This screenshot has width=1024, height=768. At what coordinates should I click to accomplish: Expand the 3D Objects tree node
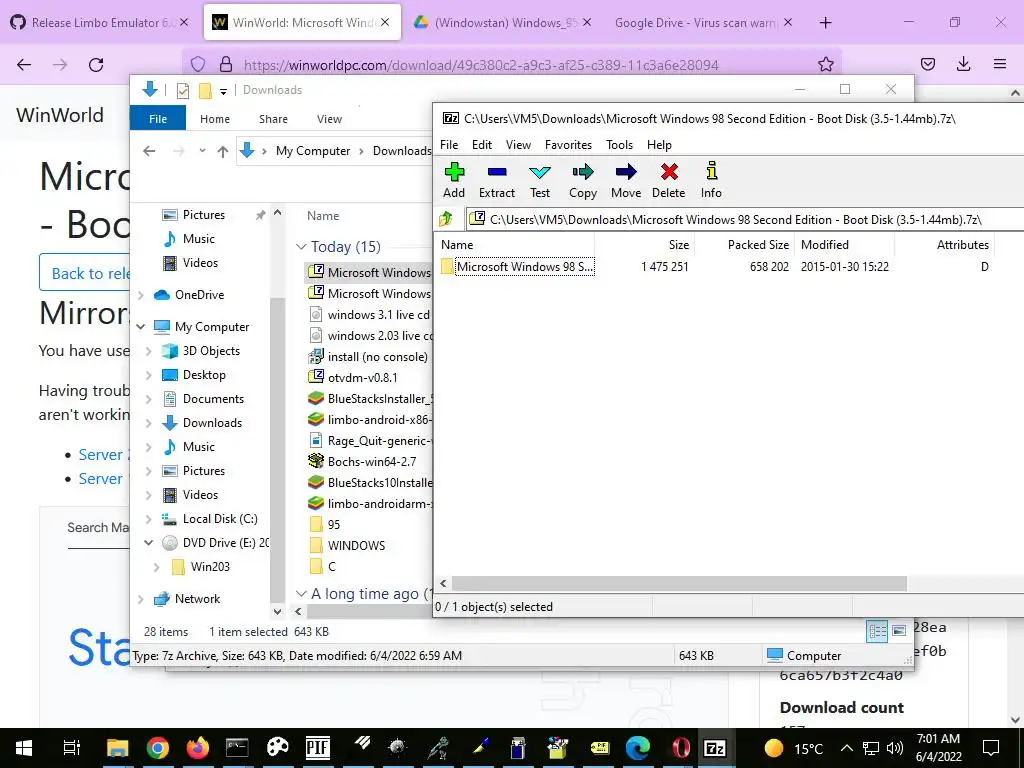149,351
